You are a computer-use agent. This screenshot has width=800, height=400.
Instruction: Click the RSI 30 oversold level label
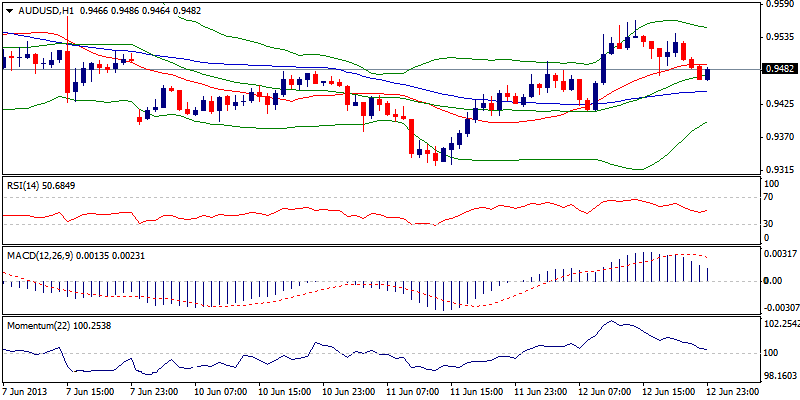(769, 223)
